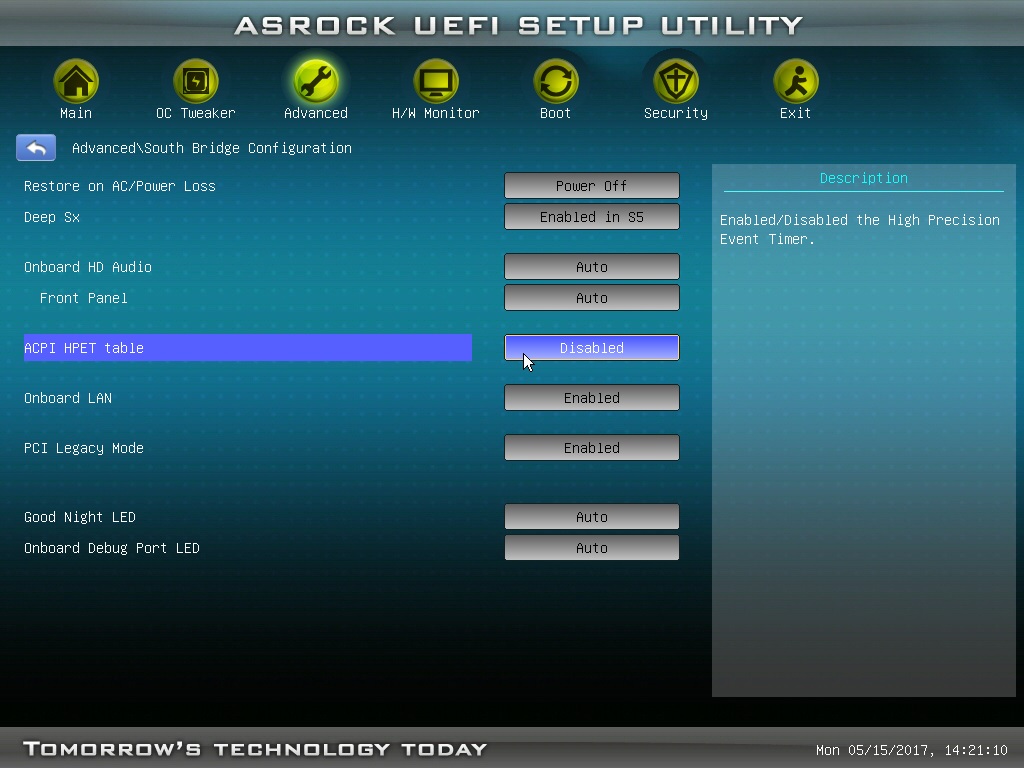Open Onboard HD Audio Auto option
Viewport: 1024px width, 768px height.
[592, 266]
